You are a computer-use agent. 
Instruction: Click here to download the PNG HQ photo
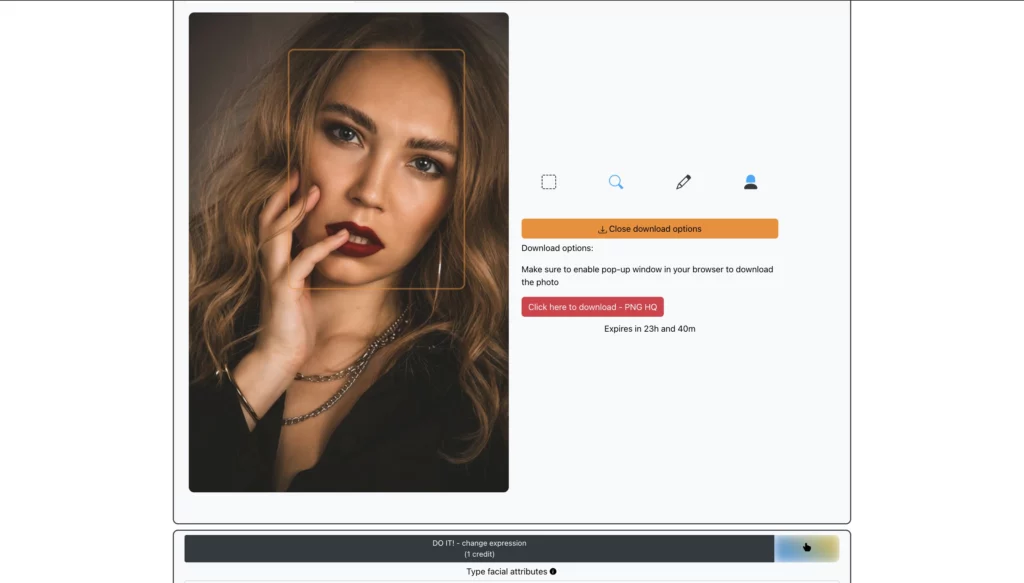pyautogui.click(x=592, y=307)
